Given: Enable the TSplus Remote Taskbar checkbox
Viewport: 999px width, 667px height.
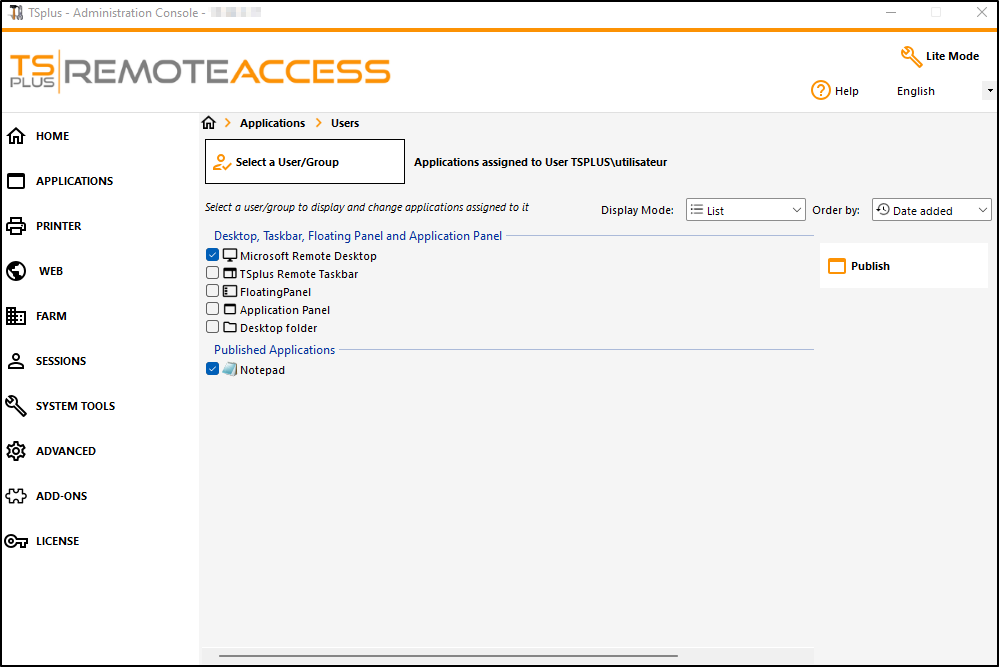Looking at the screenshot, I should pos(212,272).
